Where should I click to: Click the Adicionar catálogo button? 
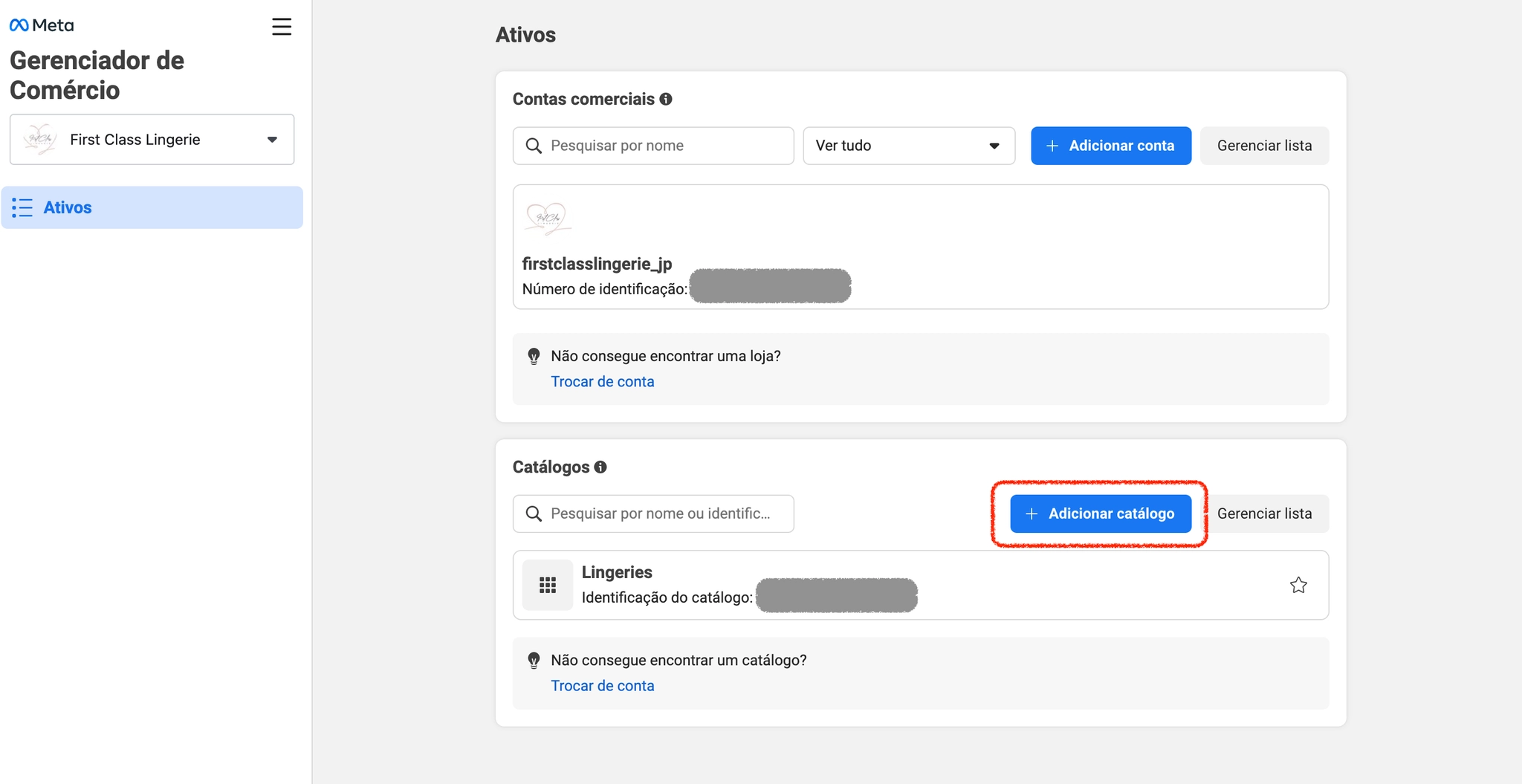[x=1101, y=514]
